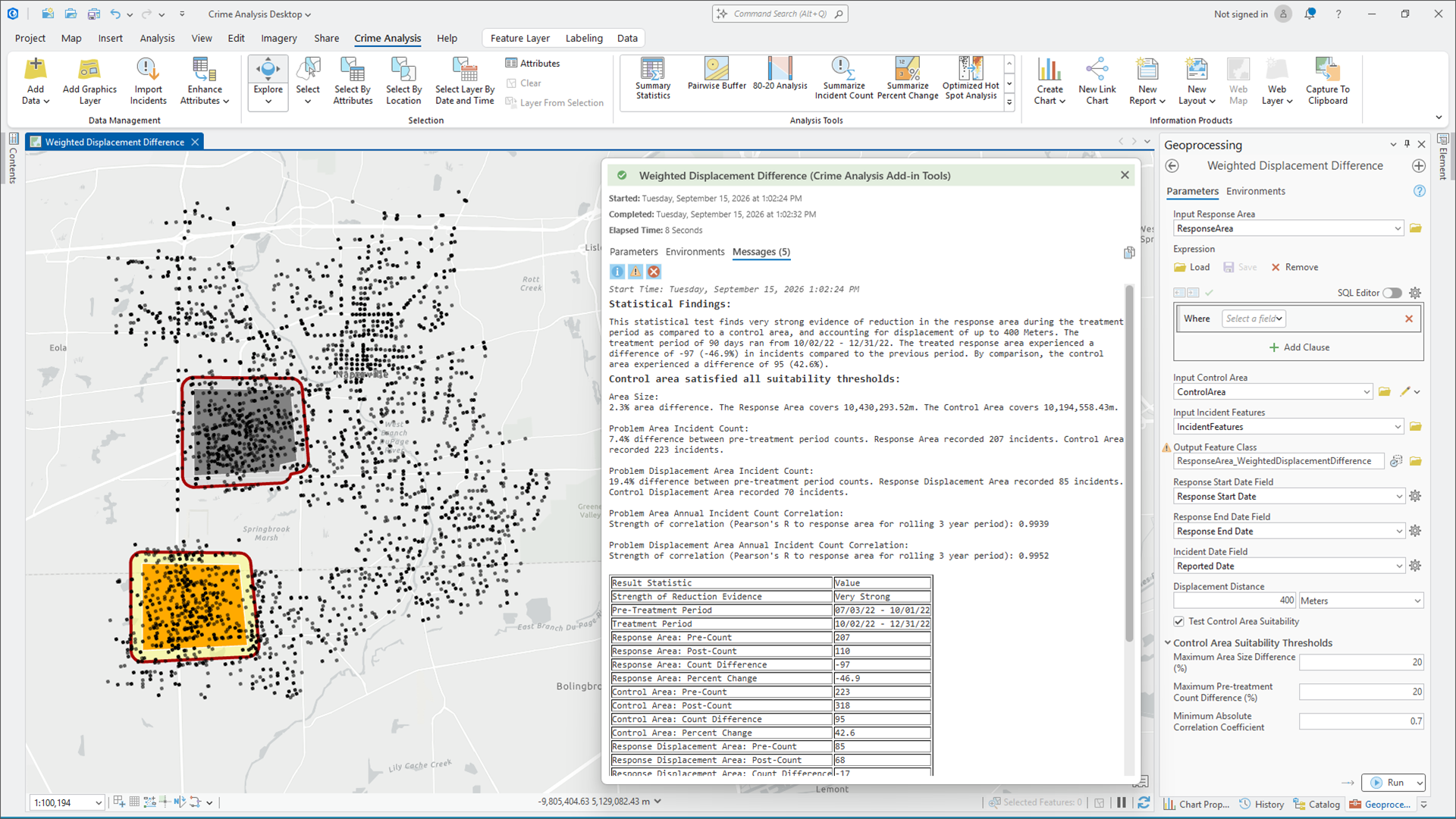
Task: Collapse Control Area Suitability Thresholds section
Action: [x=1168, y=643]
